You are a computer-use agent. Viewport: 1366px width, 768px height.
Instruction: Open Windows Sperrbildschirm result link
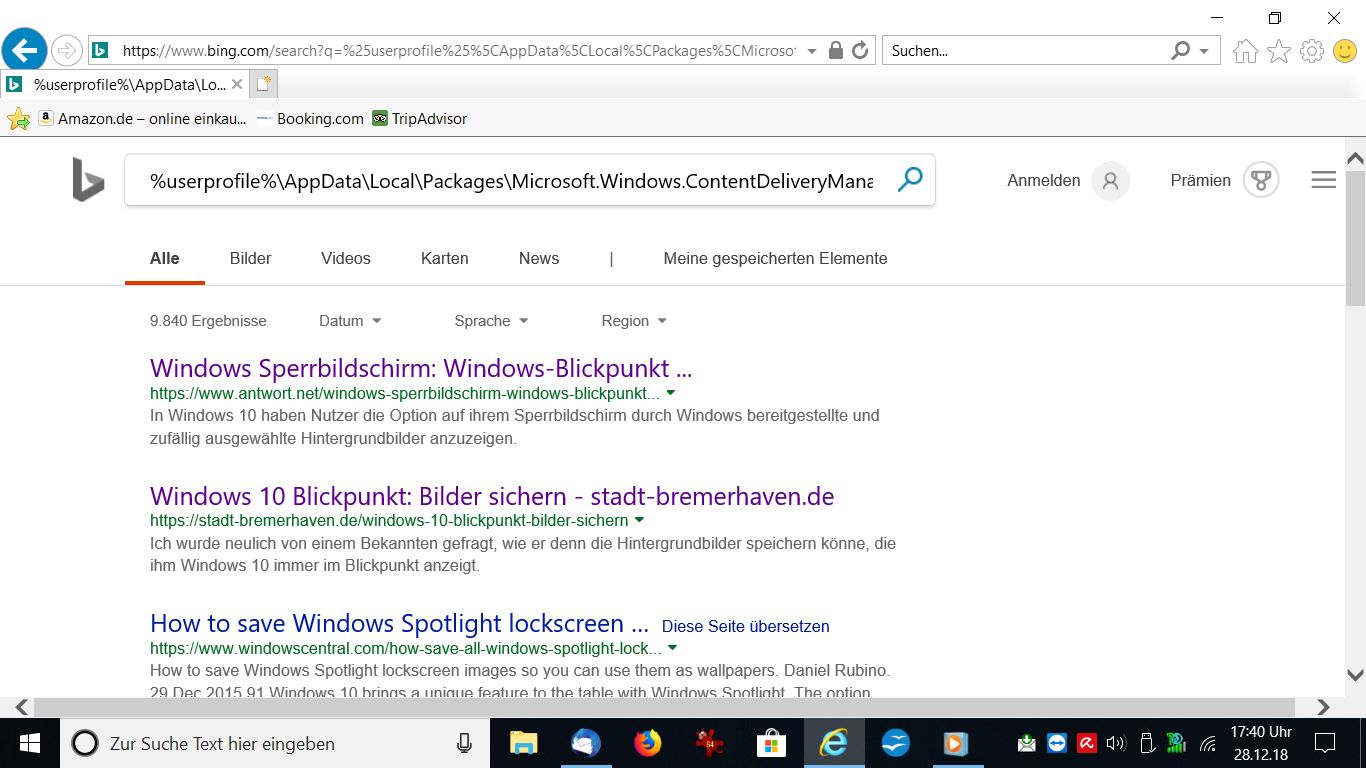pos(421,368)
